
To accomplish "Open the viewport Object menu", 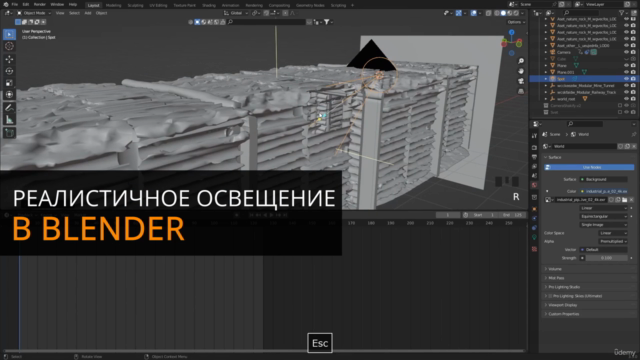I will [101, 13].
